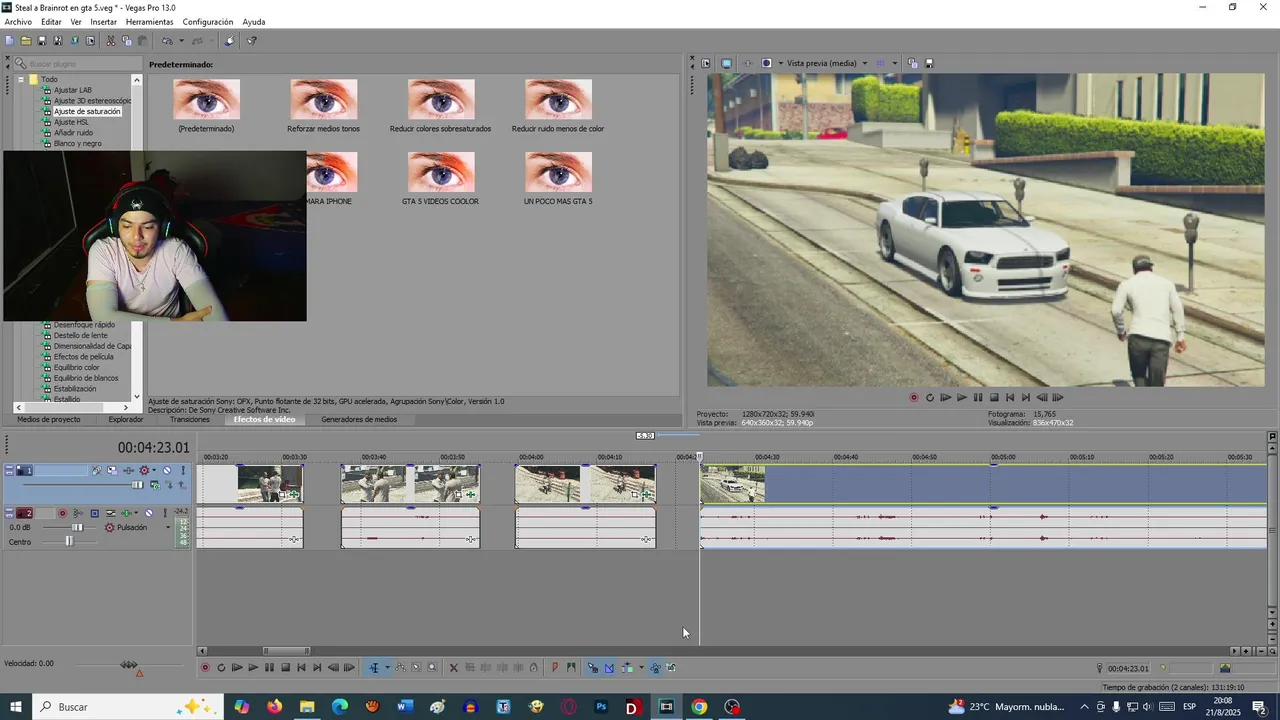Image resolution: width=1280 pixels, height=720 pixels.
Task: Send preview to external monitor
Action: pyautogui.click(x=726, y=63)
